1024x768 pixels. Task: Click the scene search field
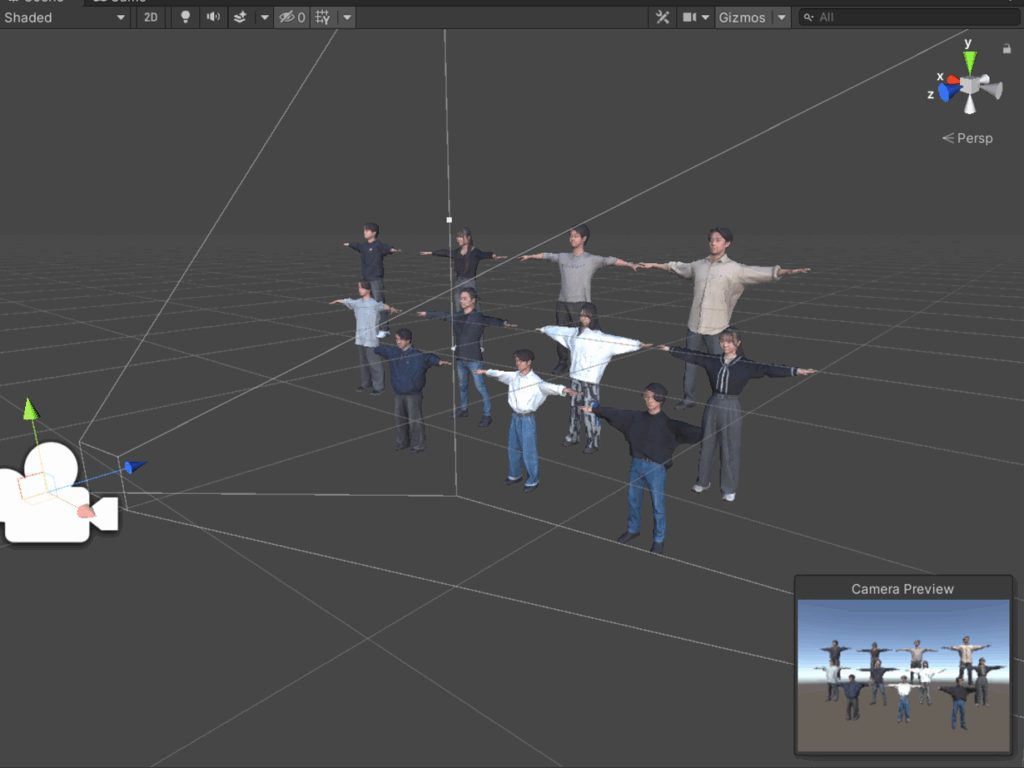click(910, 17)
